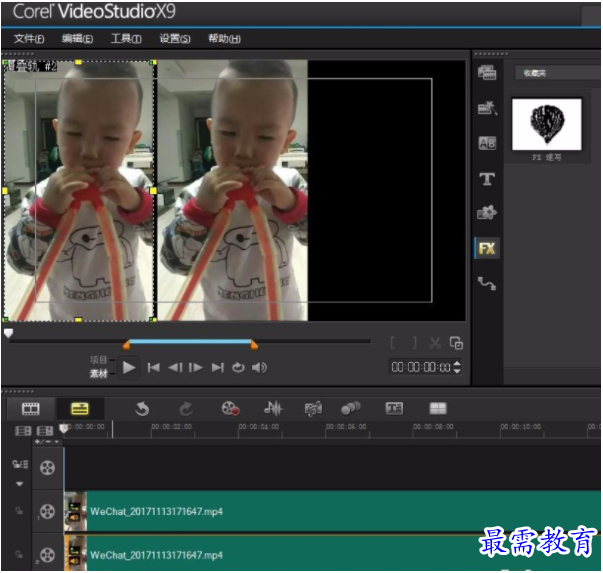Step to the next frame
The height and width of the screenshot is (573, 603).
[x=196, y=368]
